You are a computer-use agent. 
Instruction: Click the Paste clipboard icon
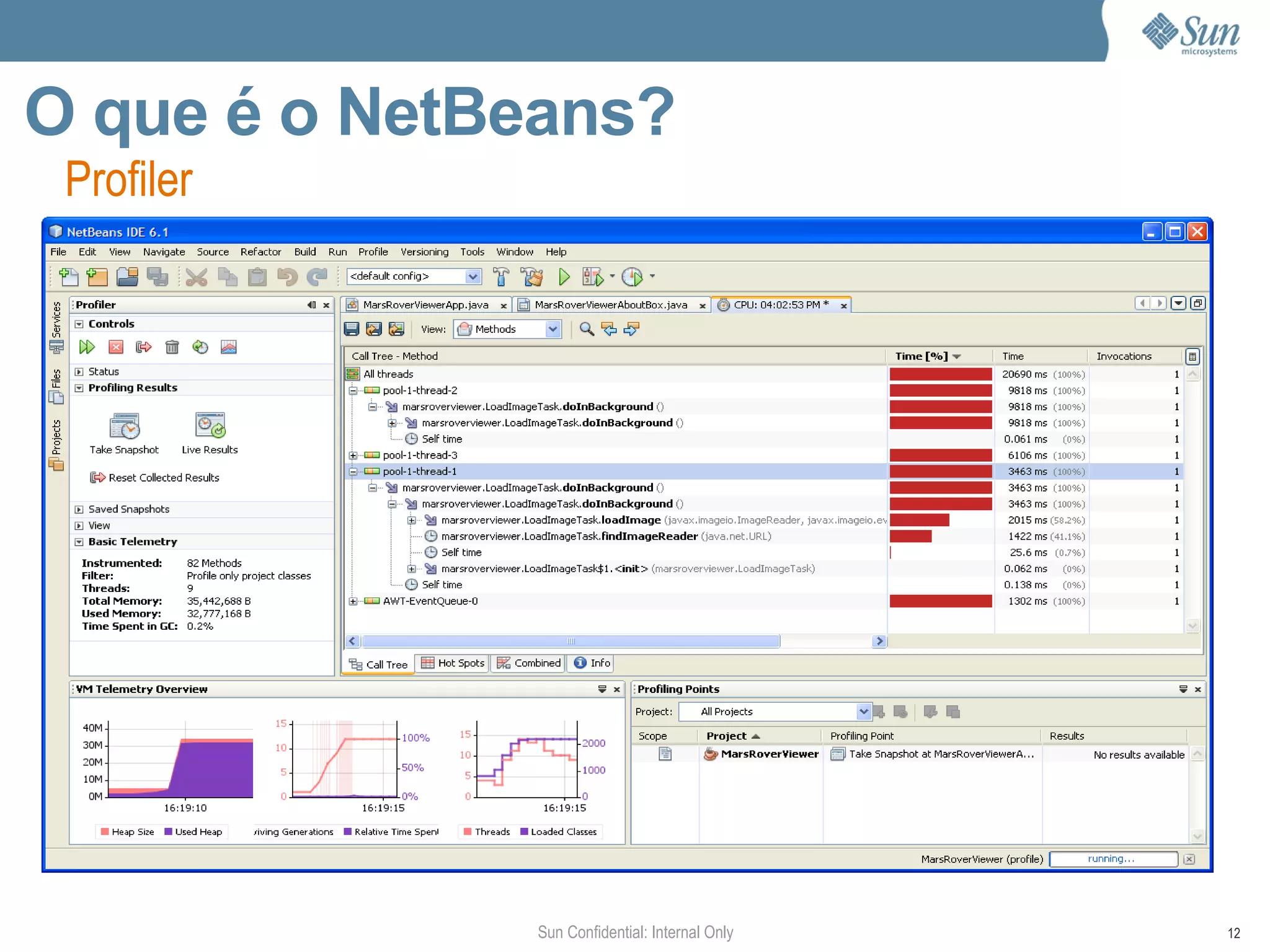click(257, 276)
